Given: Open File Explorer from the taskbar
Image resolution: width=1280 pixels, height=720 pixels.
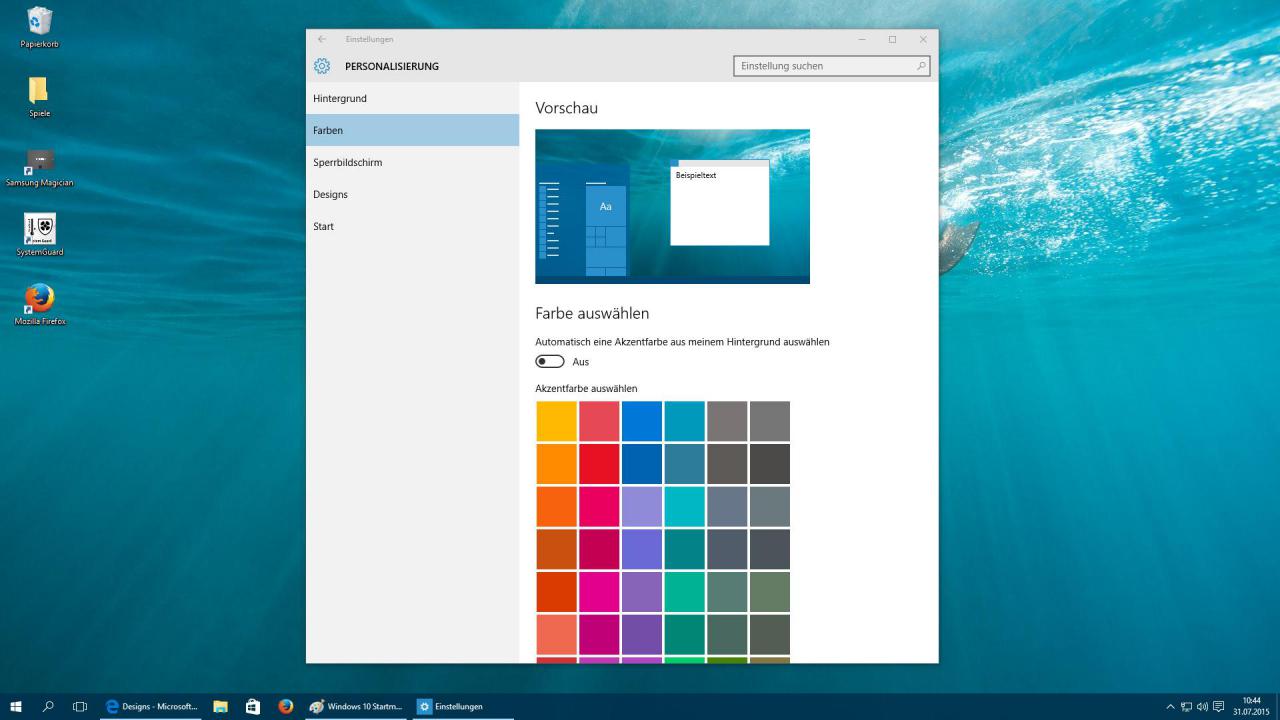Looking at the screenshot, I should (220, 706).
